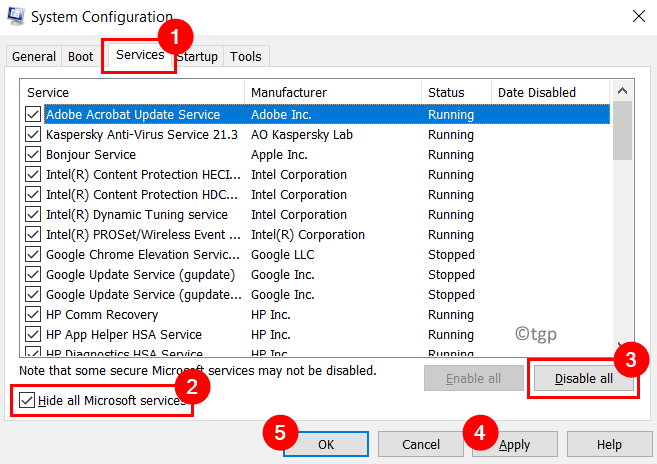Switch to the General tab
657x464 pixels.
tap(34, 56)
